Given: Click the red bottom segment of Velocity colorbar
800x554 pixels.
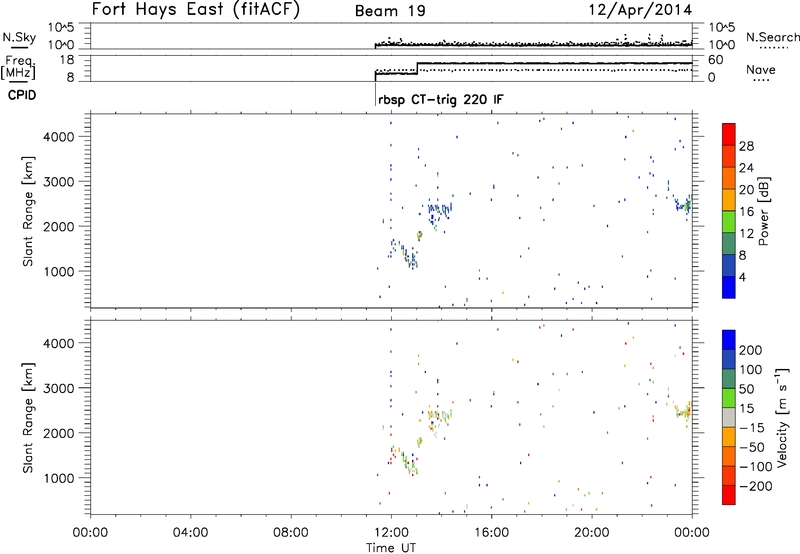Looking at the screenshot, I should tap(729, 495).
